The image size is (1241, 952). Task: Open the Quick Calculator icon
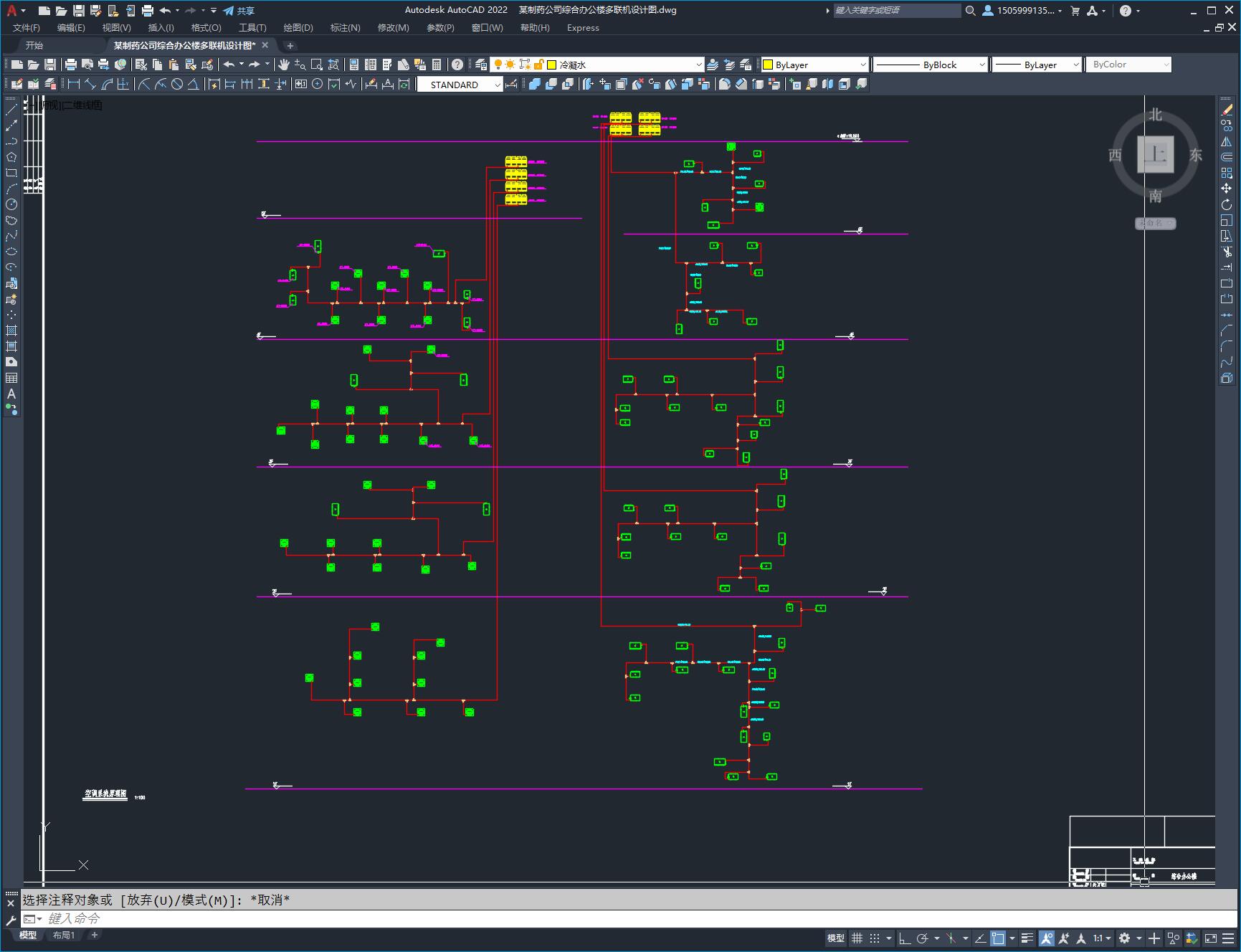437,65
